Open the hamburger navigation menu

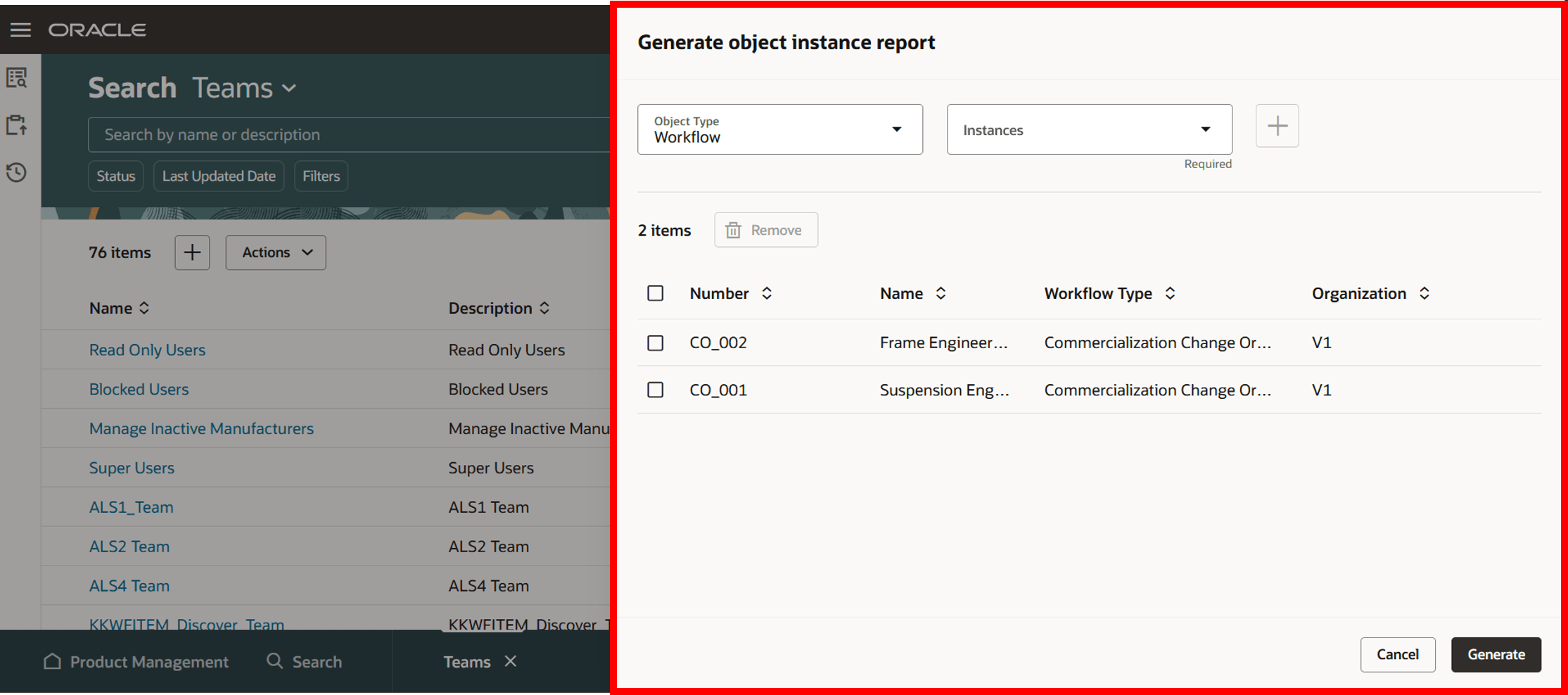[20, 29]
